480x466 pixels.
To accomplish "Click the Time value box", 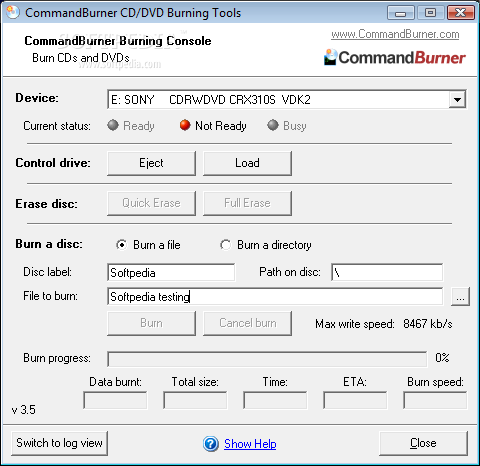I will 275,400.
